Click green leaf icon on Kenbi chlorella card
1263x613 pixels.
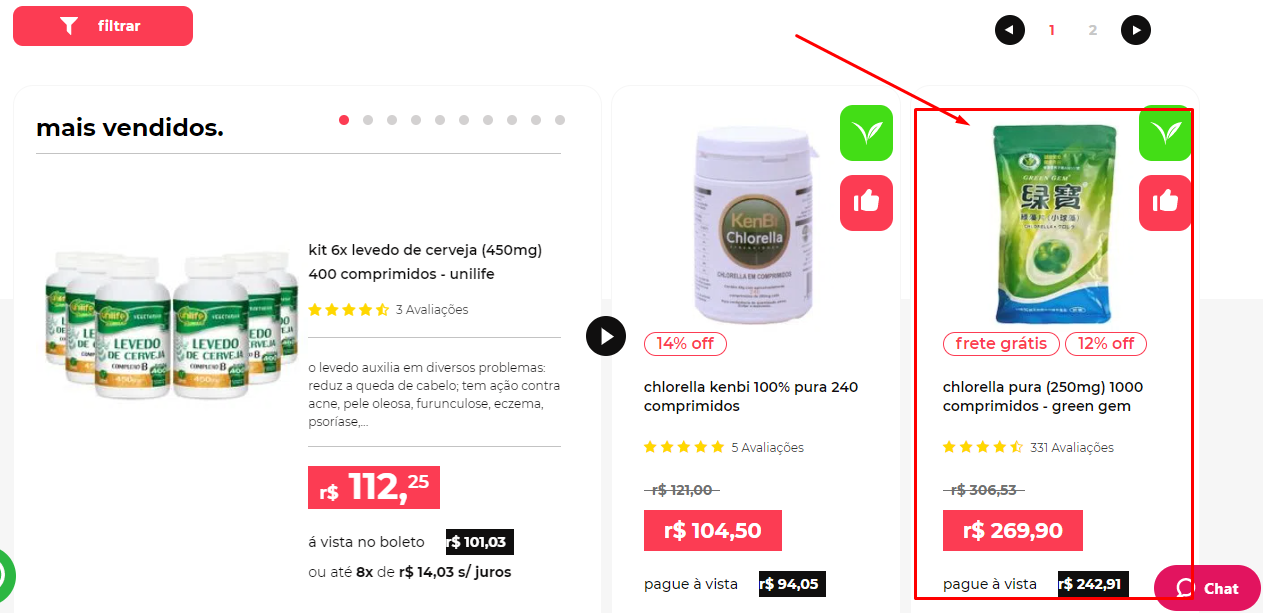tap(866, 133)
